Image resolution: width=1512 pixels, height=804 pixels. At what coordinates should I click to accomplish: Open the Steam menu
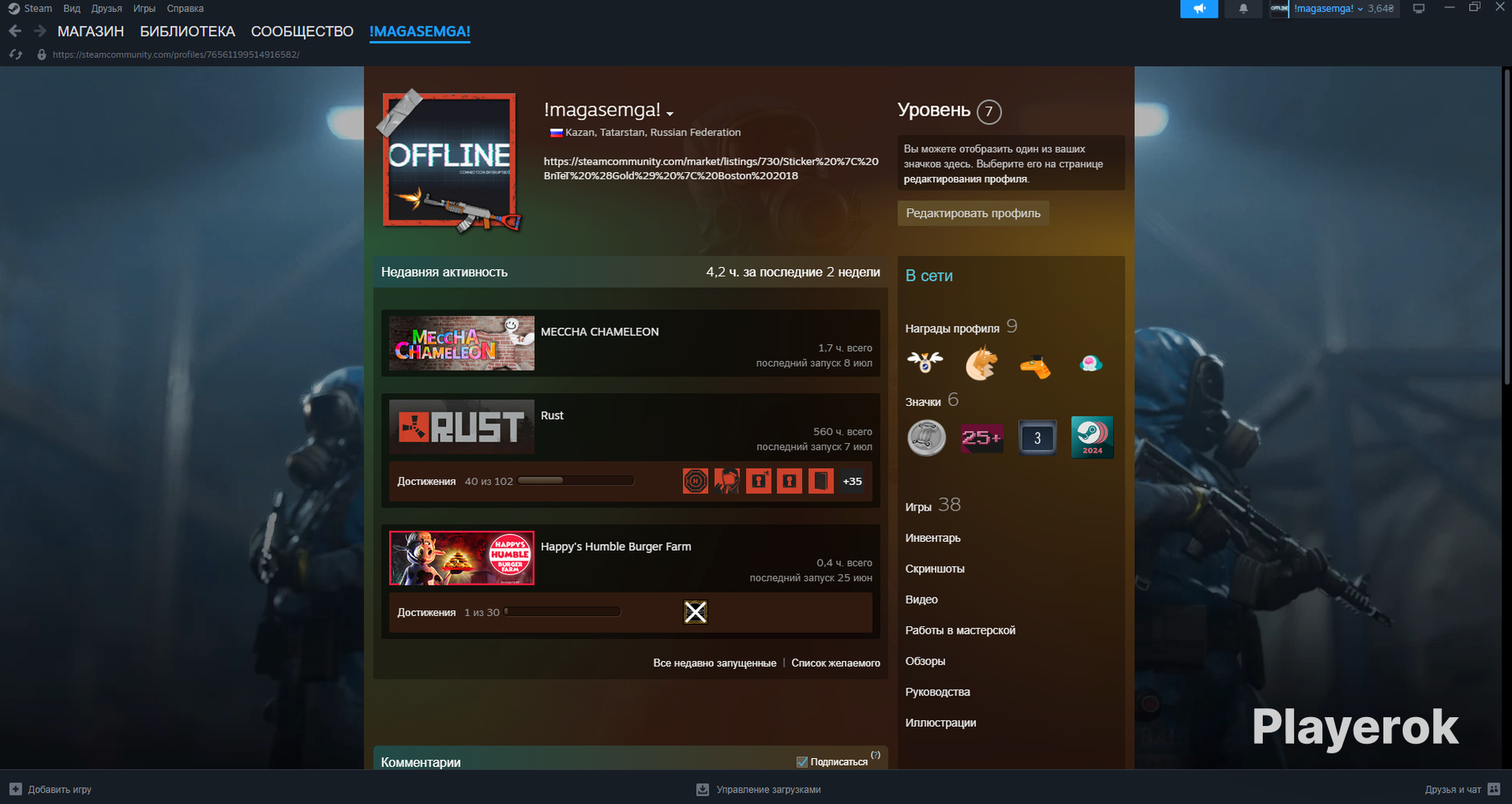pyautogui.click(x=38, y=8)
